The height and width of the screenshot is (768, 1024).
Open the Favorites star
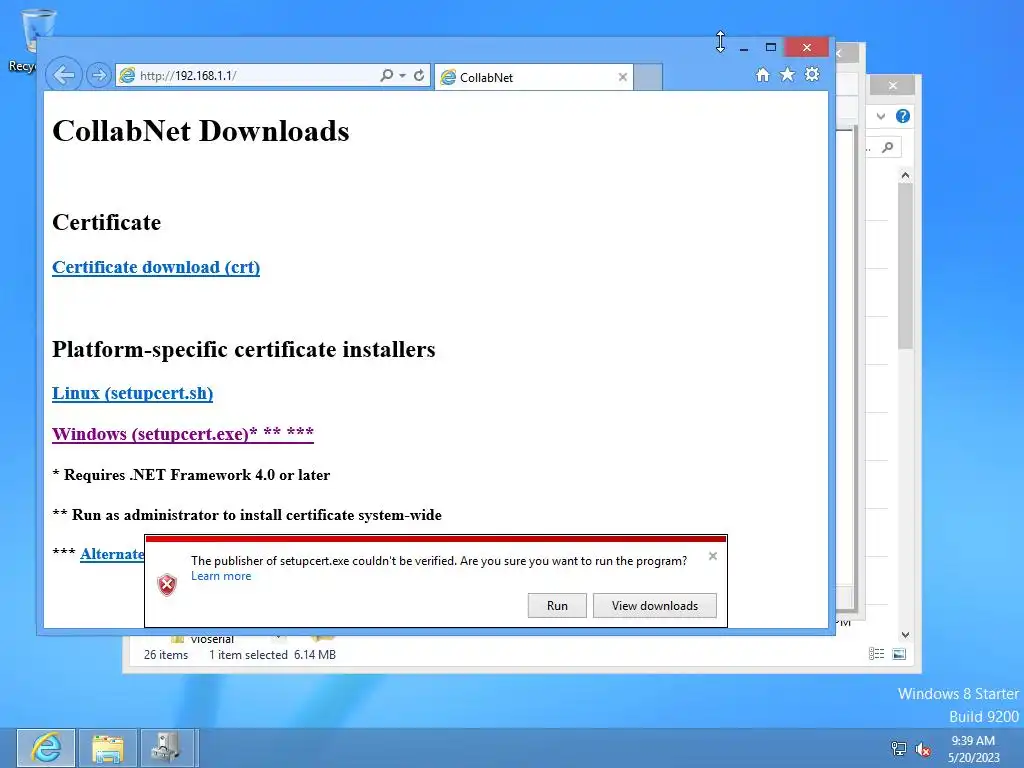(788, 74)
